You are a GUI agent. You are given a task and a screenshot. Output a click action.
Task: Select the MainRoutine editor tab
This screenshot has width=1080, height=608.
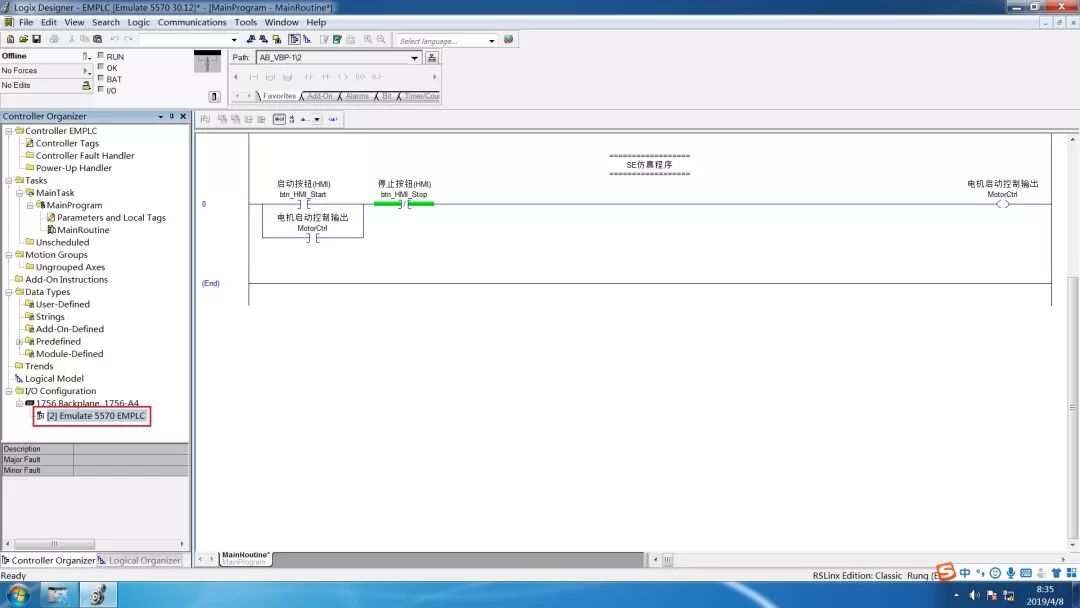pyautogui.click(x=245, y=558)
